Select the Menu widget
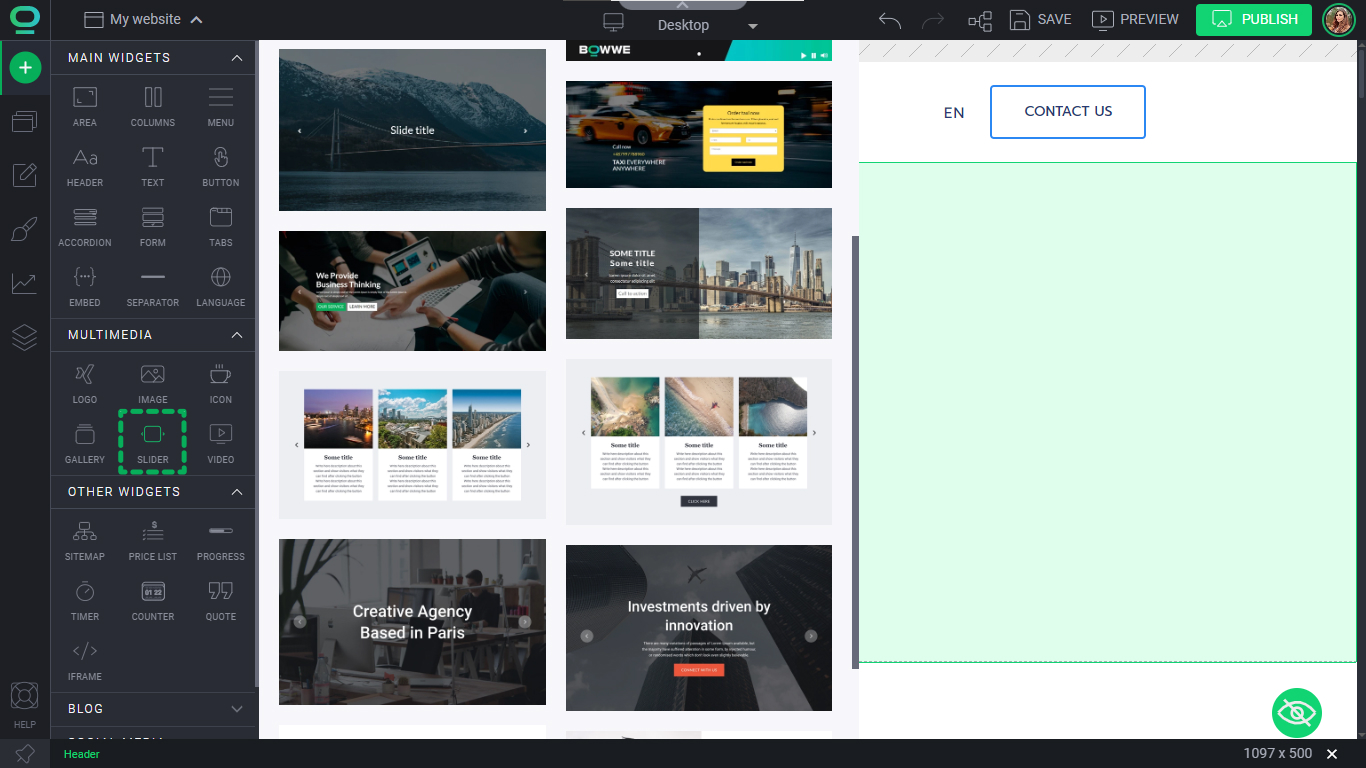This screenshot has height=768, width=1366. pyautogui.click(x=221, y=107)
